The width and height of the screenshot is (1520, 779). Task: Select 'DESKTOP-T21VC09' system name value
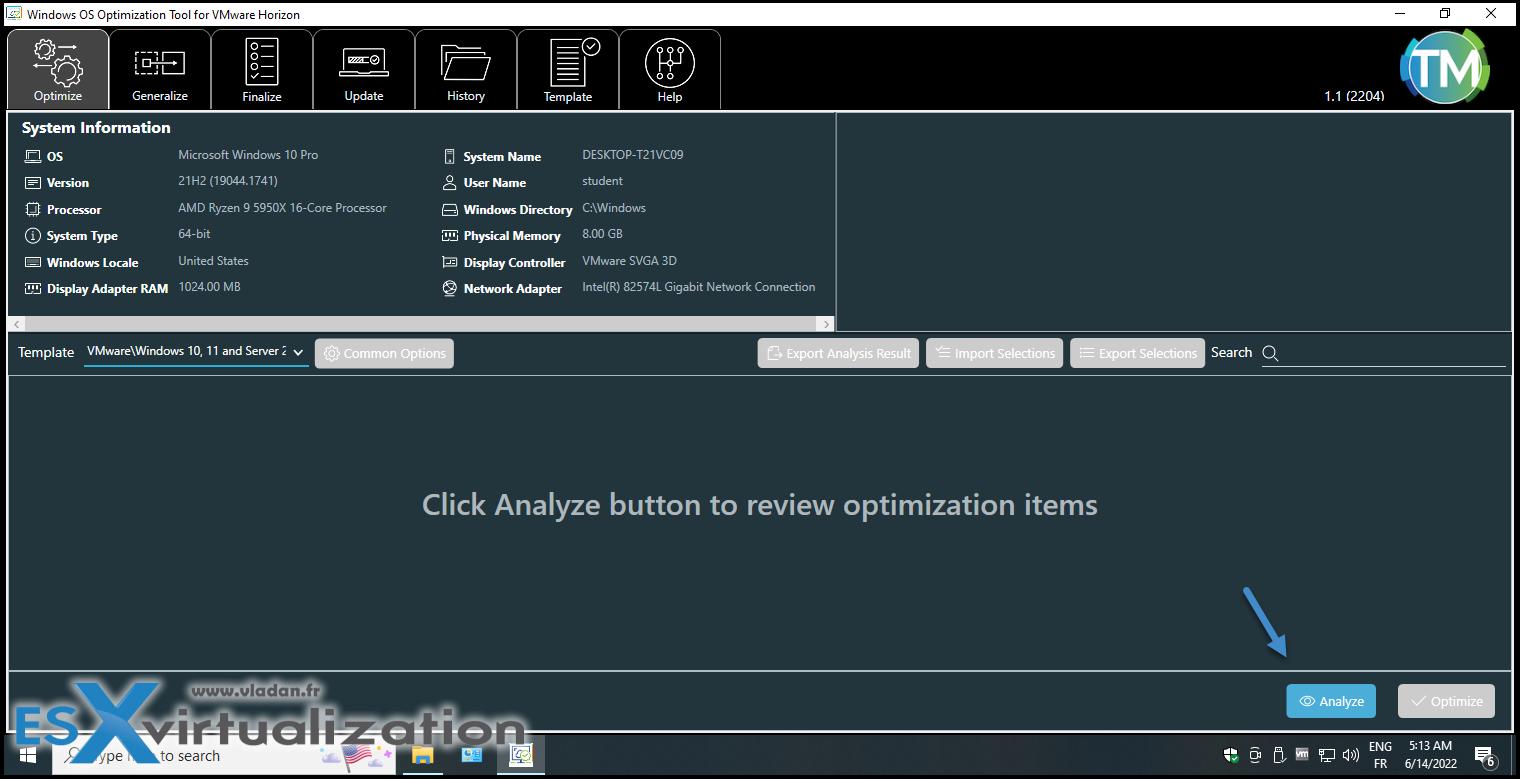point(633,155)
